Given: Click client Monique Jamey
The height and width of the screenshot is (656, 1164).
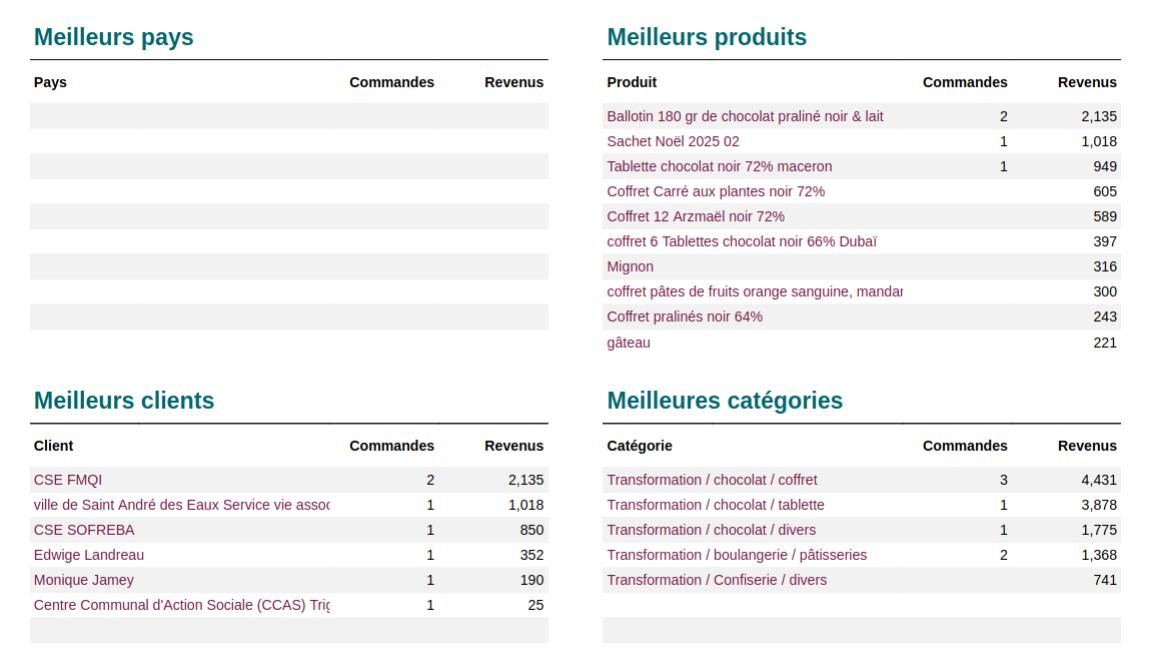Looking at the screenshot, I should [x=84, y=580].
